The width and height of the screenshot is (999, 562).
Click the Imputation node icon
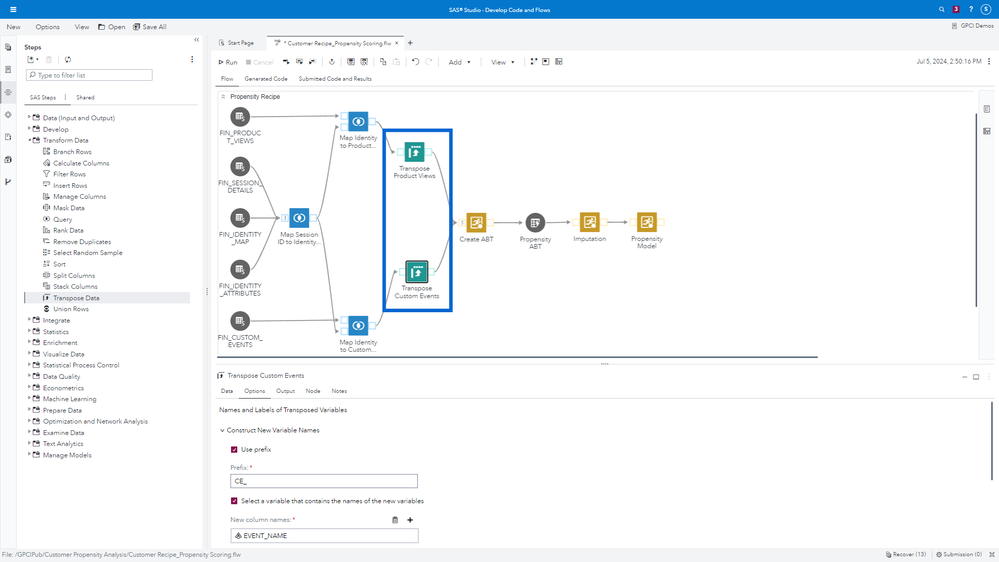click(x=589, y=222)
